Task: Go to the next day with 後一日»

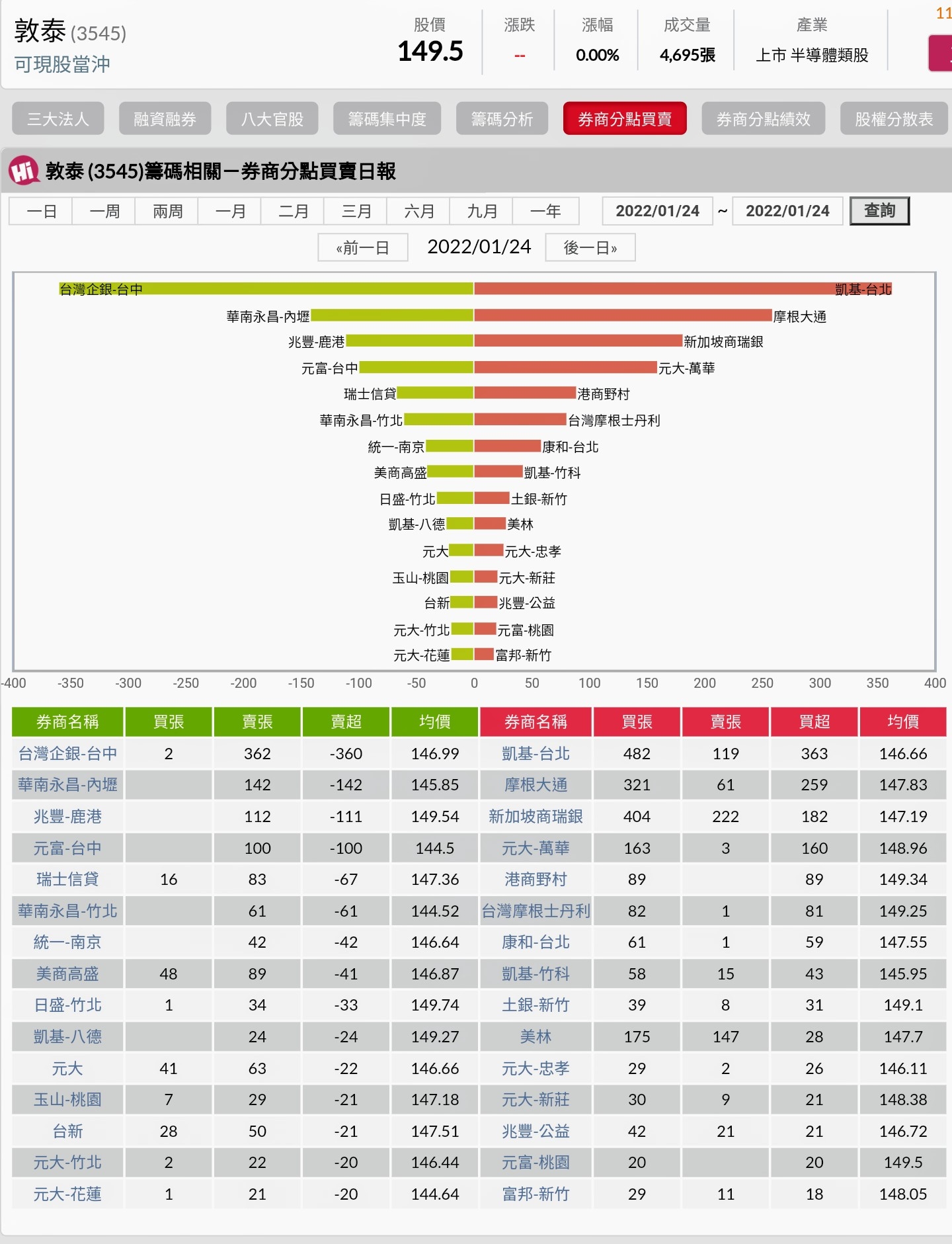Action: pyautogui.click(x=590, y=248)
